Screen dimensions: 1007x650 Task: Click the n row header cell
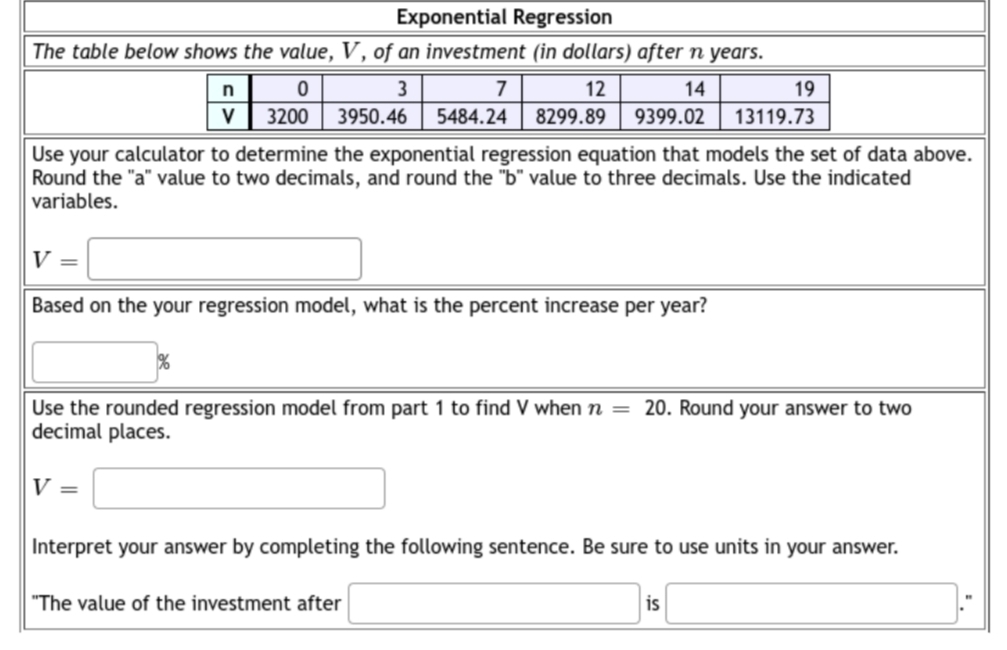(x=229, y=91)
